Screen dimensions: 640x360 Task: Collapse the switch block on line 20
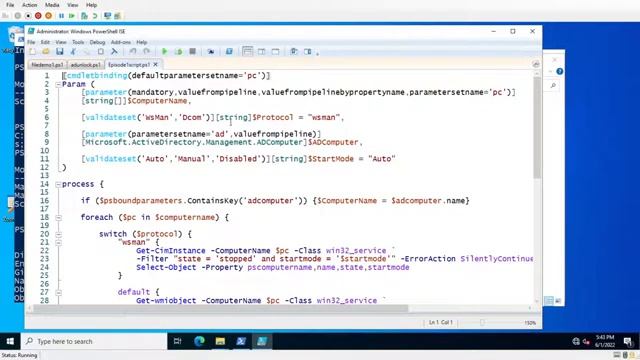tap(58, 234)
